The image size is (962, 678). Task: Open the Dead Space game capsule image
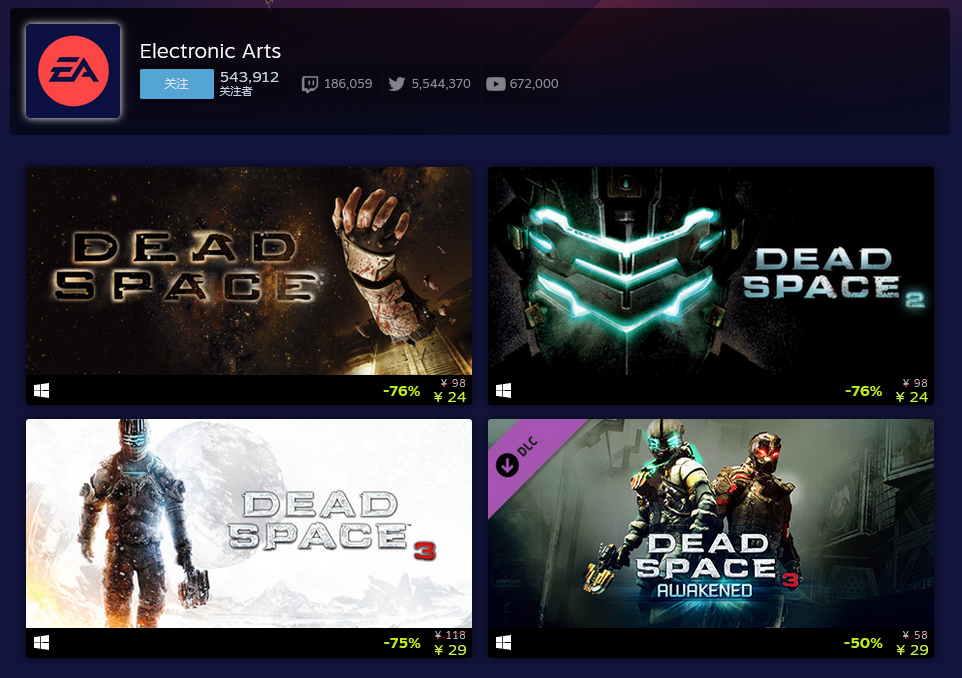coord(249,271)
